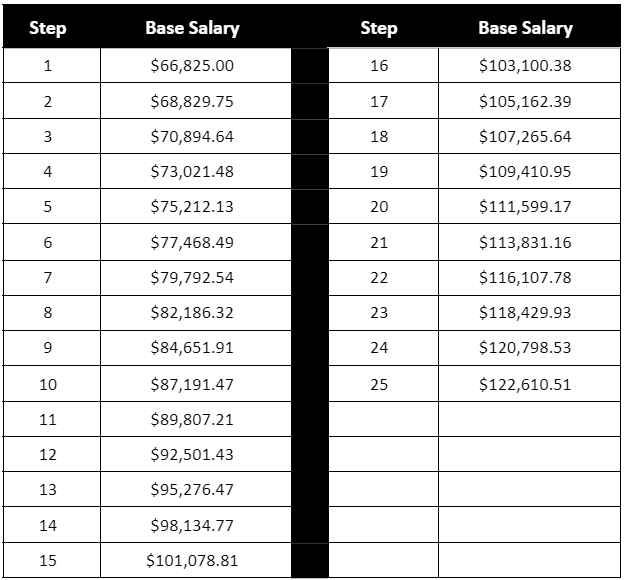The image size is (624, 580).
Task: Click the left Step column header
Action: (x=48, y=28)
